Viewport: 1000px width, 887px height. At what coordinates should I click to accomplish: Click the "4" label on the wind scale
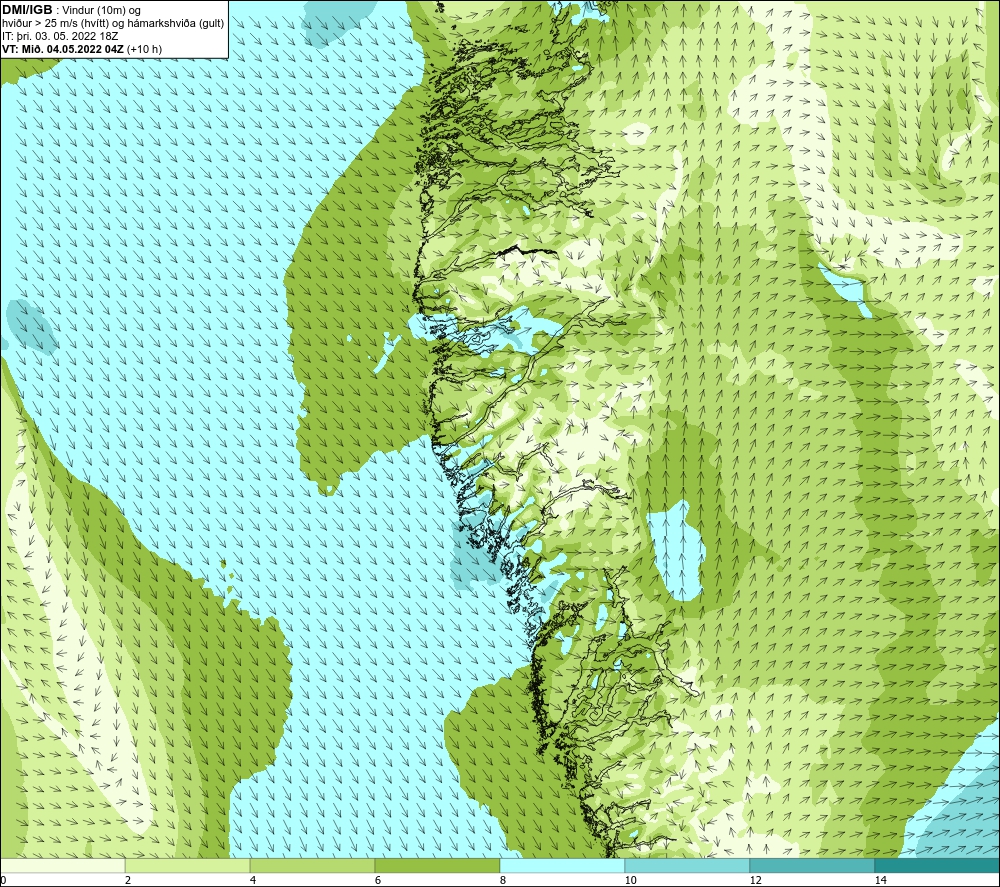[x=253, y=880]
